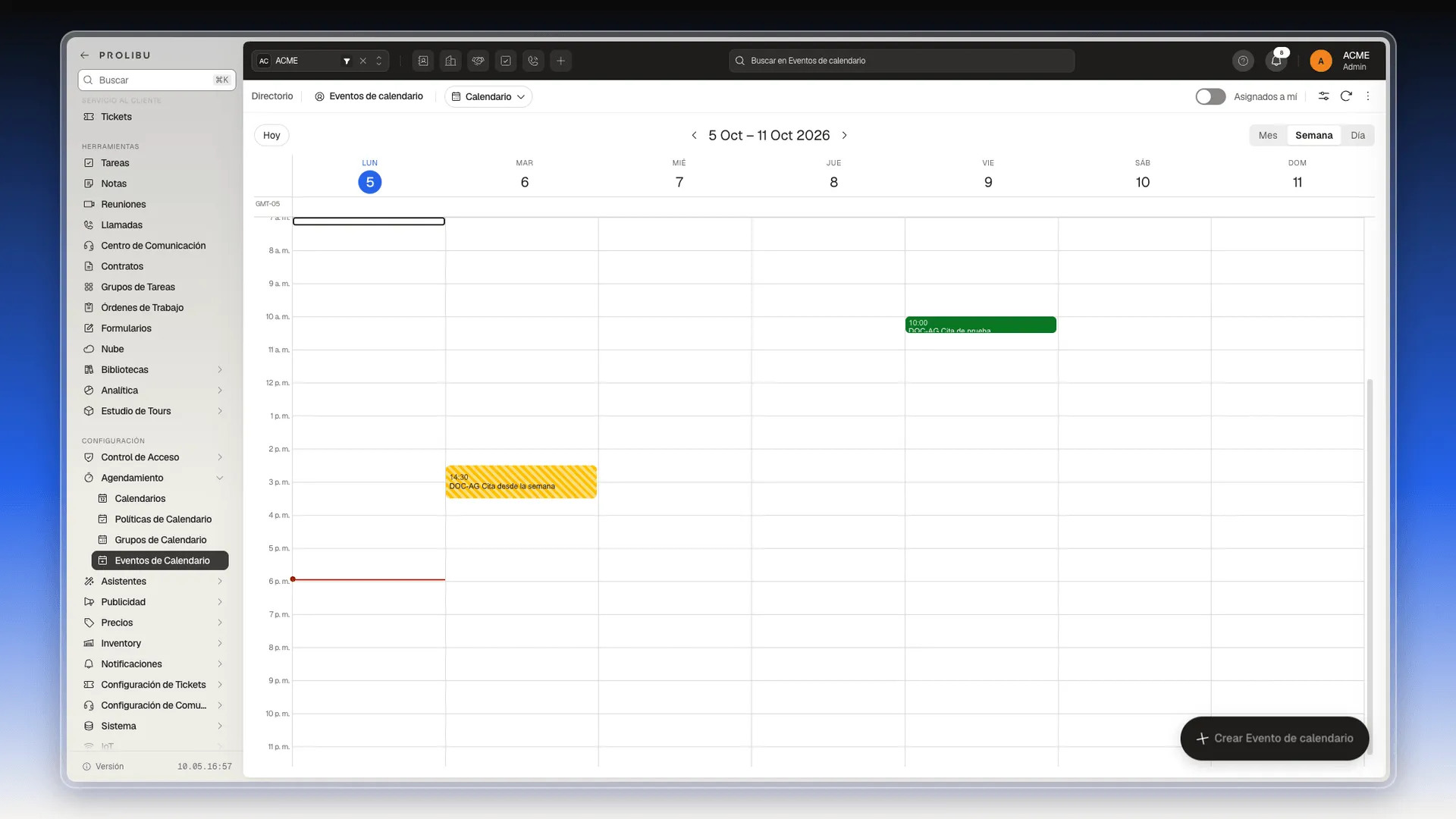The height and width of the screenshot is (819, 1456).
Task: Expand the Asistentes menu
Action: [x=220, y=582]
